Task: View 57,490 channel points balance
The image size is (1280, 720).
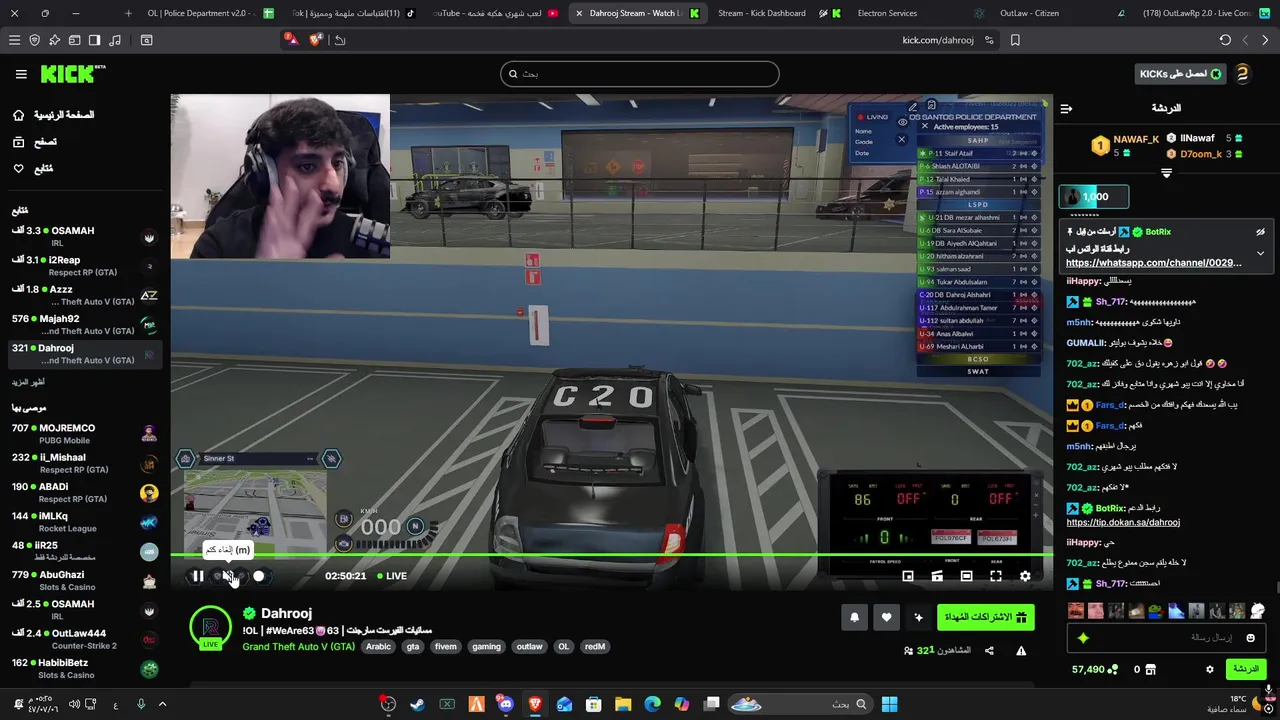Action: [1094, 669]
